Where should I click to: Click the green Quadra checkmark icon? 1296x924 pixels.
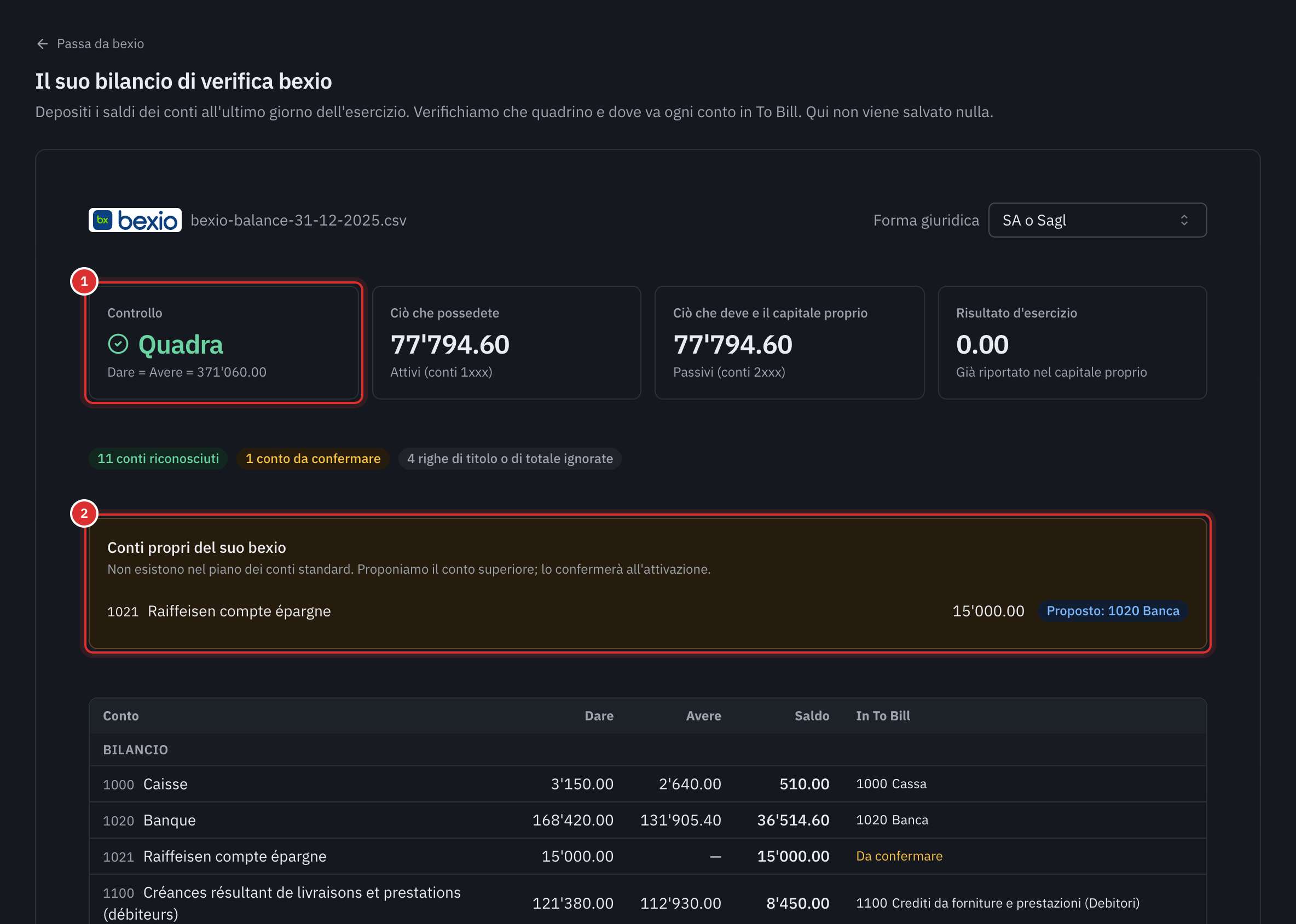[118, 344]
